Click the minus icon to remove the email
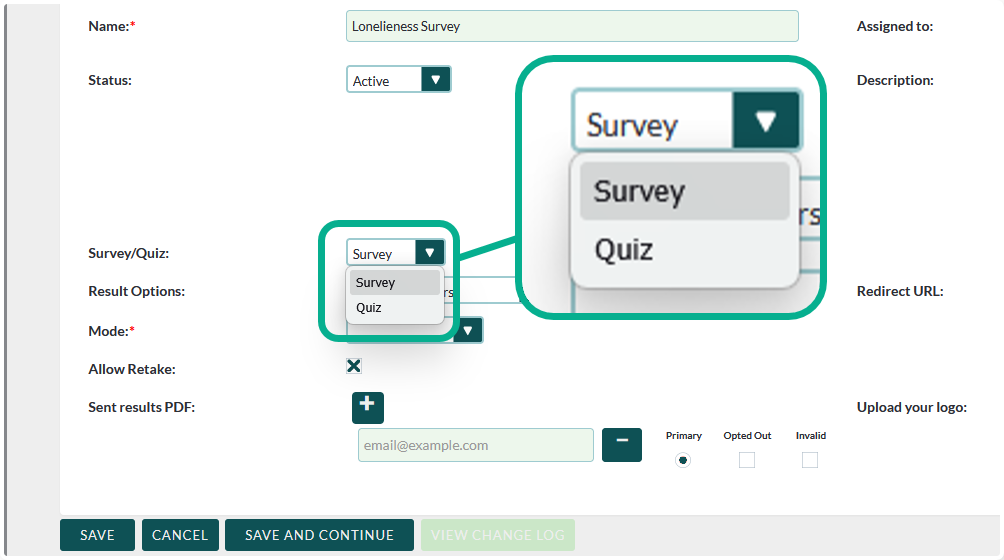This screenshot has width=1004, height=560. [621, 445]
